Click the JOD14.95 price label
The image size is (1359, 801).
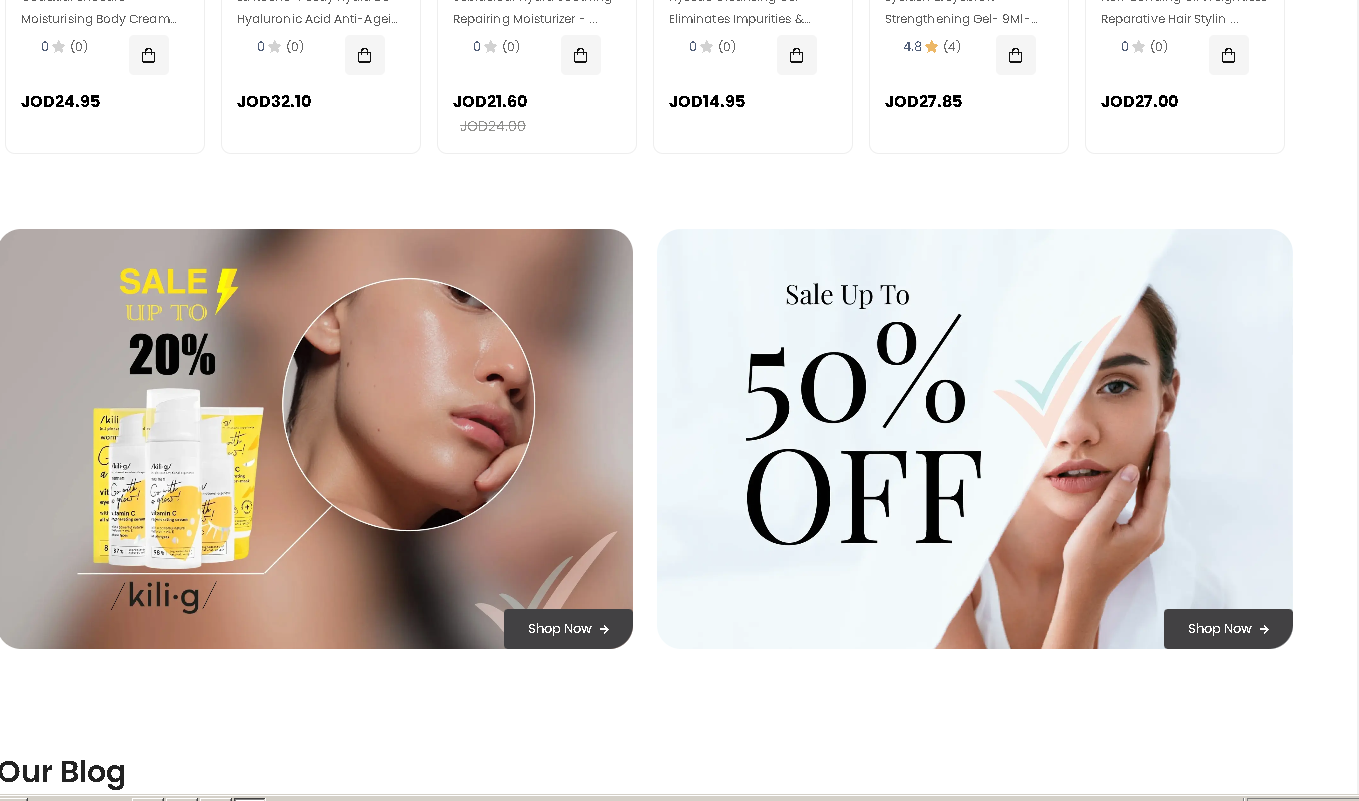(707, 101)
